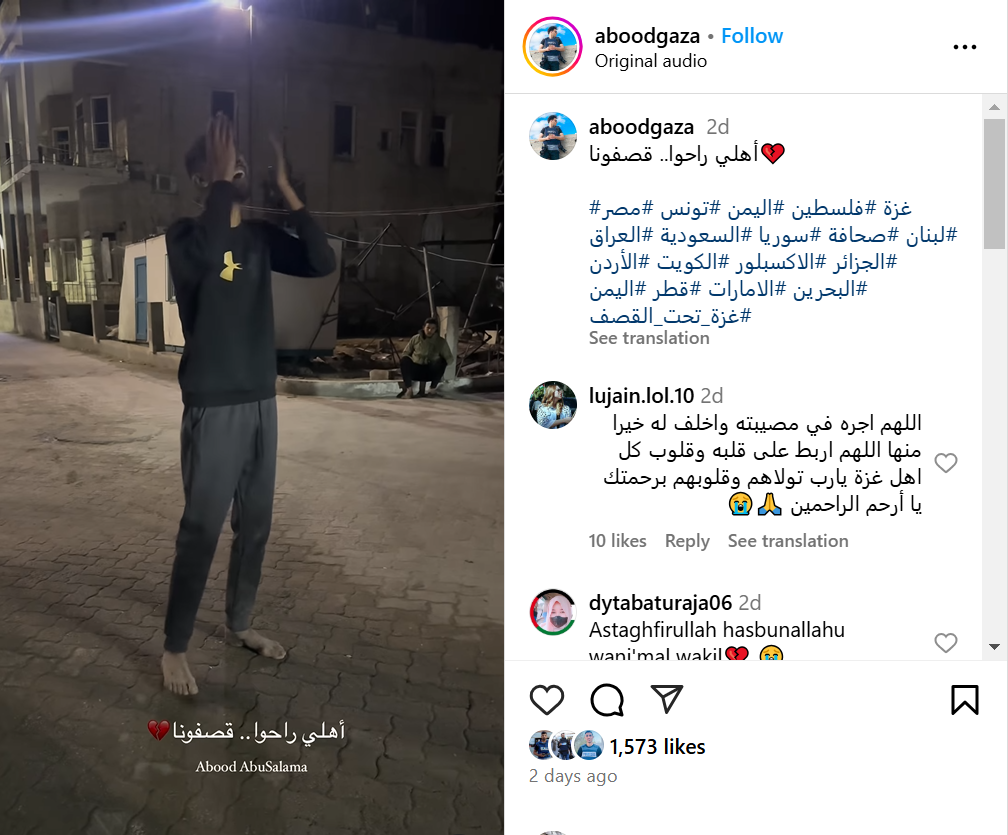
Task: Open dytabaturaja06's profile avatar
Action: click(553, 612)
